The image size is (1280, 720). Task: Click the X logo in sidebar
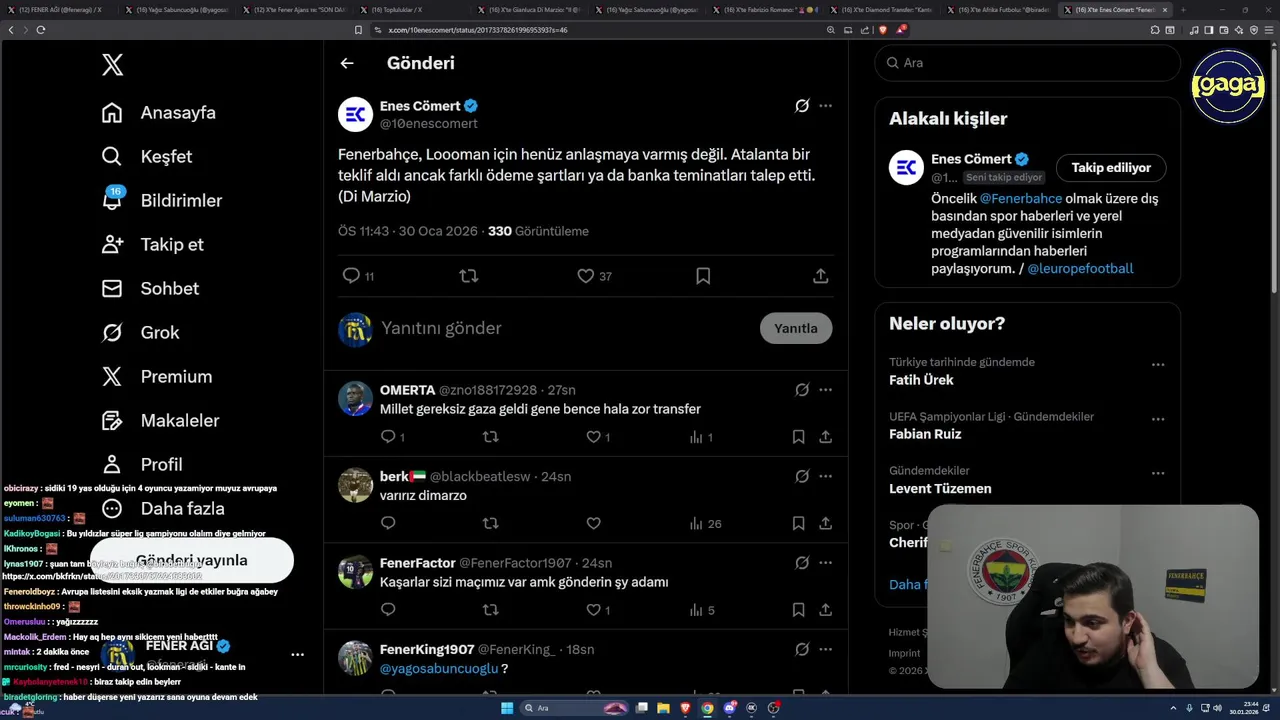pos(113,65)
